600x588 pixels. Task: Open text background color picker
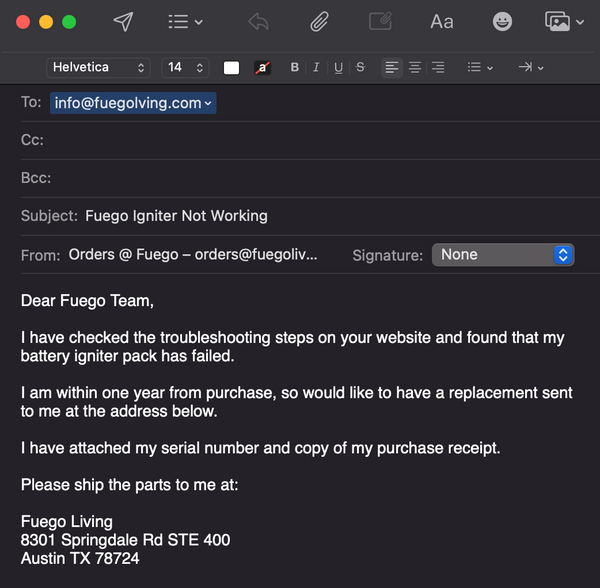(x=262, y=68)
